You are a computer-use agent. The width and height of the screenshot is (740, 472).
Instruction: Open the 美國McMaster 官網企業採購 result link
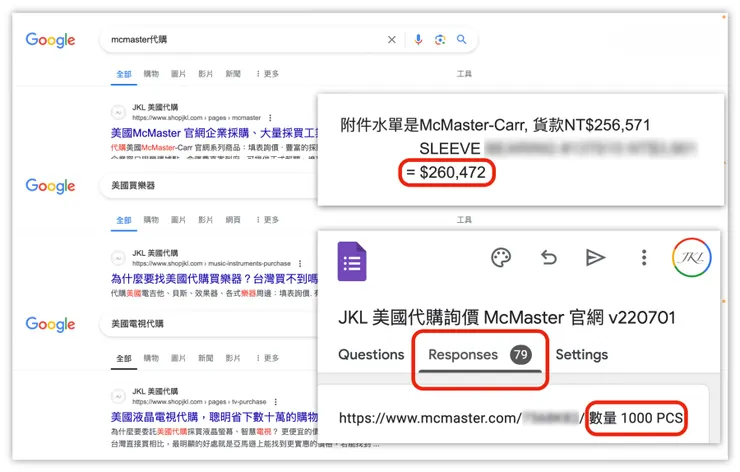click(214, 133)
